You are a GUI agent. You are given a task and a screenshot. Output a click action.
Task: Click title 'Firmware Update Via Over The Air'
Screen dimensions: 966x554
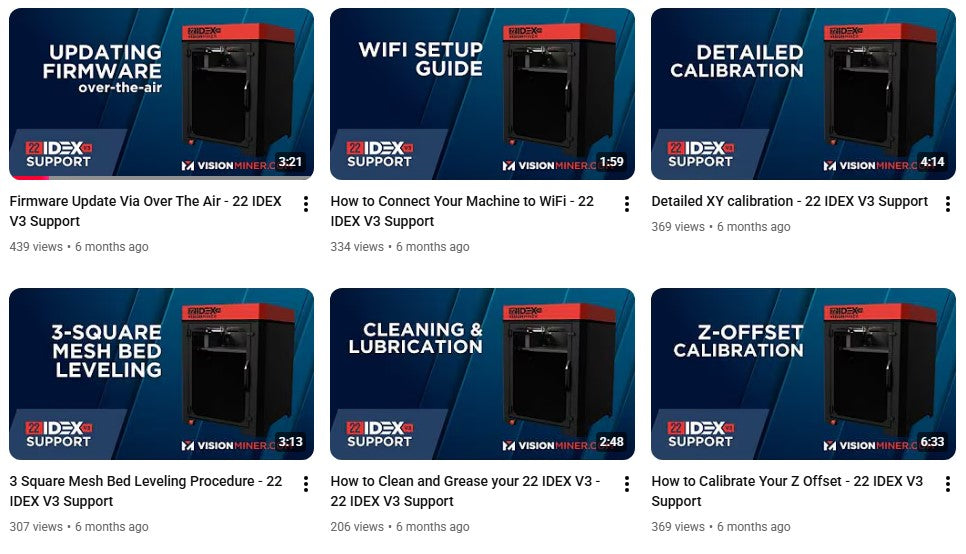115,201
